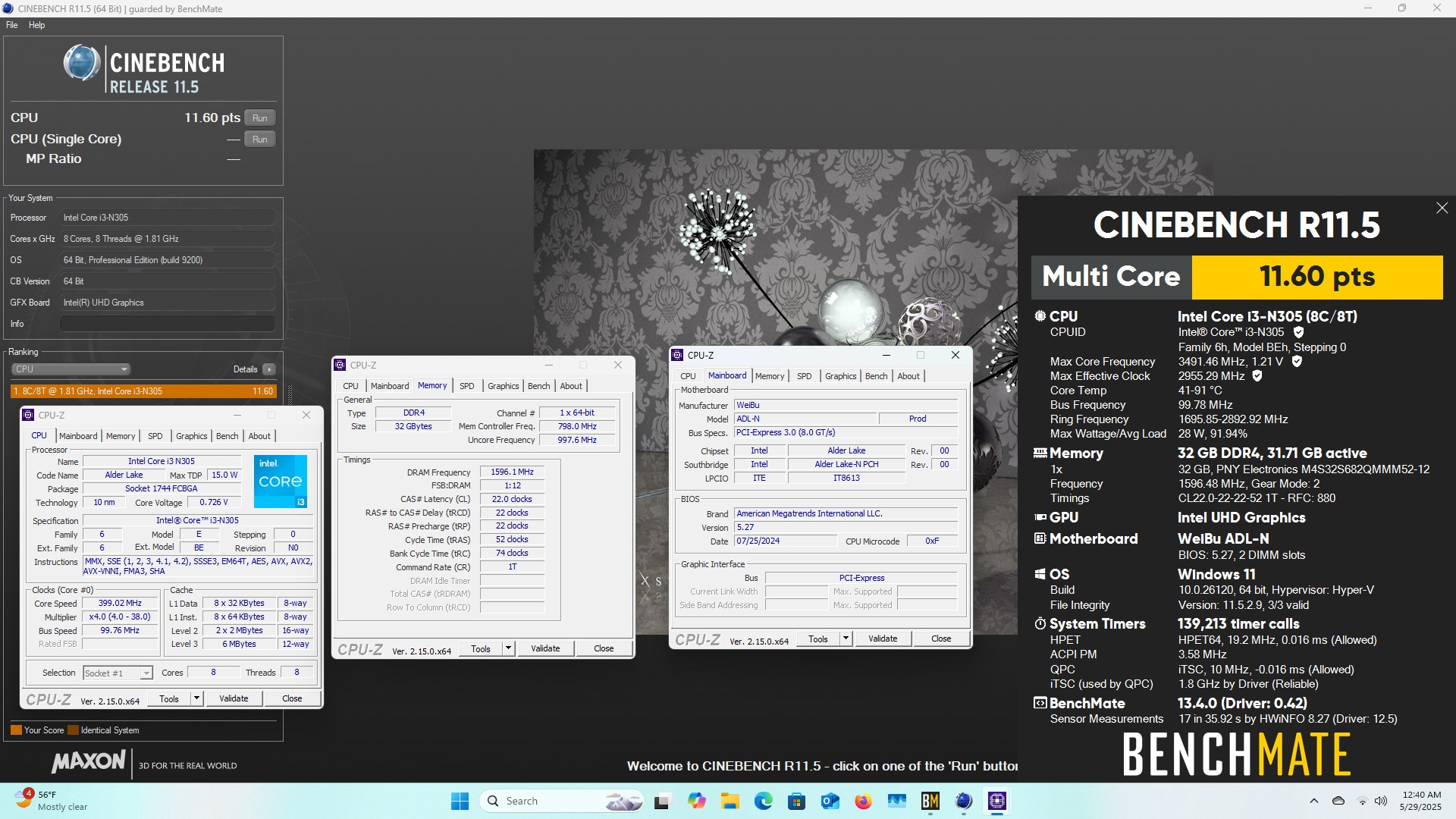Open OneDrive cloud tray icon
Screen dimensions: 1456x819
[1338, 802]
